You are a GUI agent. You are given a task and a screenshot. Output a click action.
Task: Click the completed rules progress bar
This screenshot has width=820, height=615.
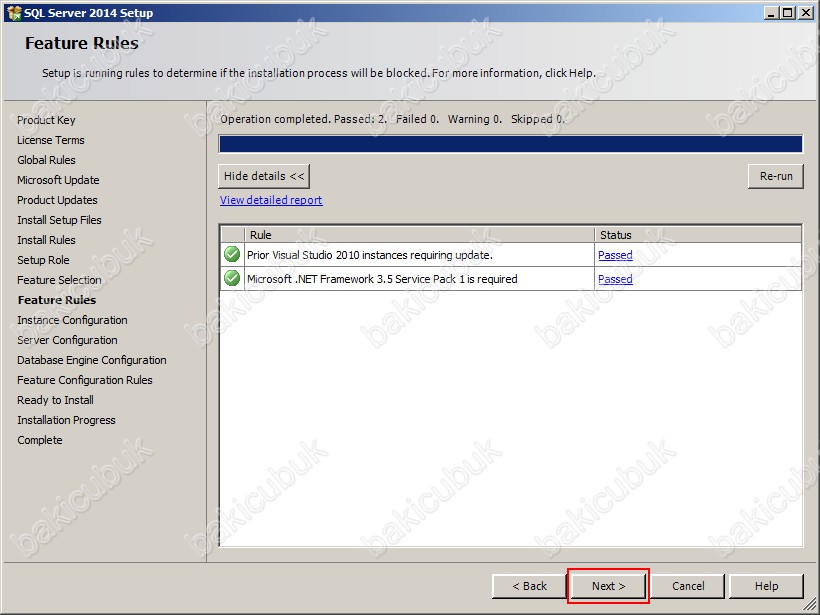point(510,144)
